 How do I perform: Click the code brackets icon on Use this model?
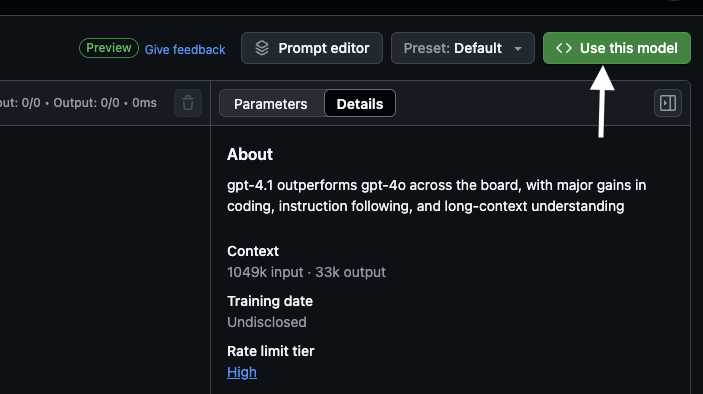(x=564, y=48)
